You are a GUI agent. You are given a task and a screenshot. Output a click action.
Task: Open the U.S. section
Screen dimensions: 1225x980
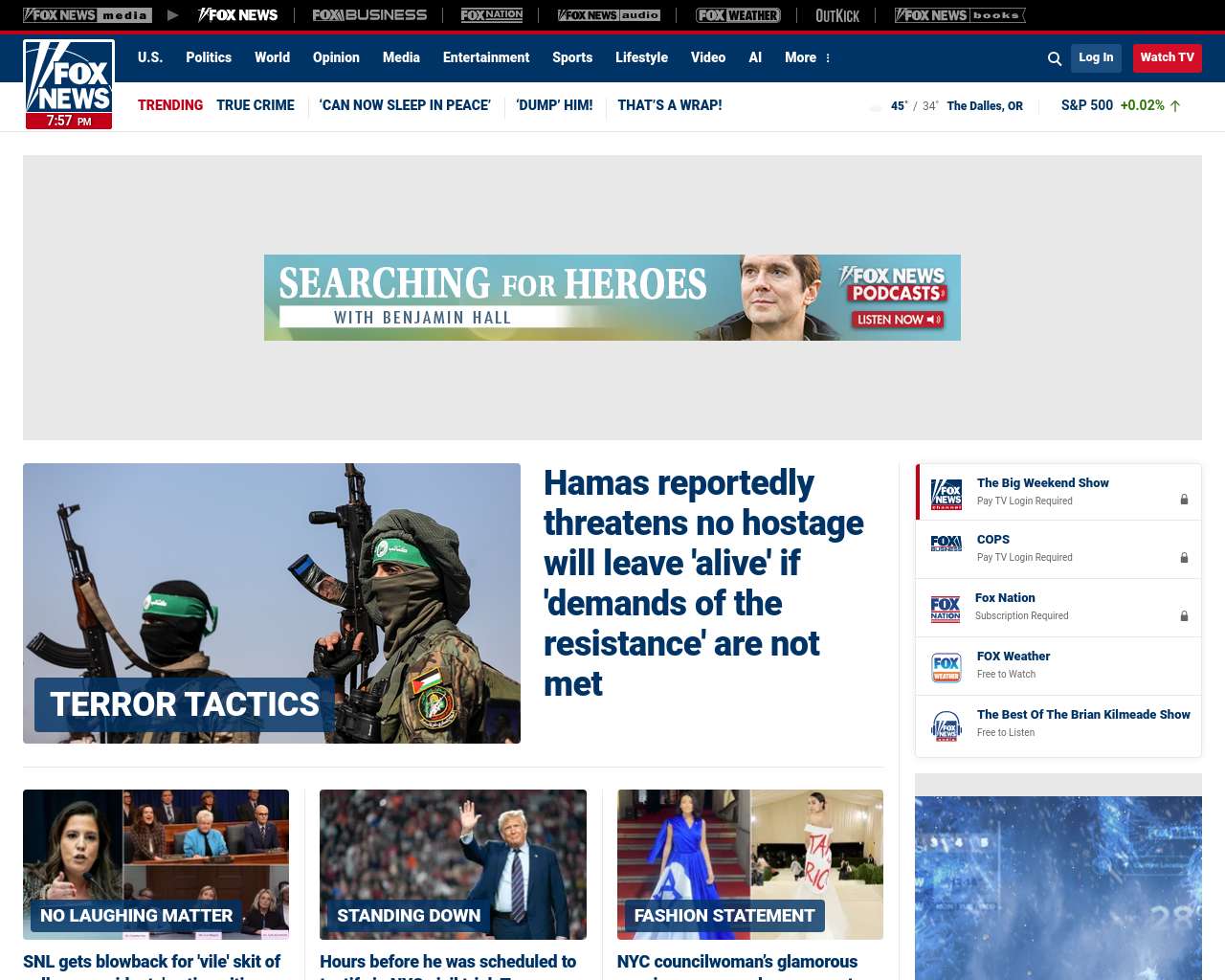coord(150,57)
